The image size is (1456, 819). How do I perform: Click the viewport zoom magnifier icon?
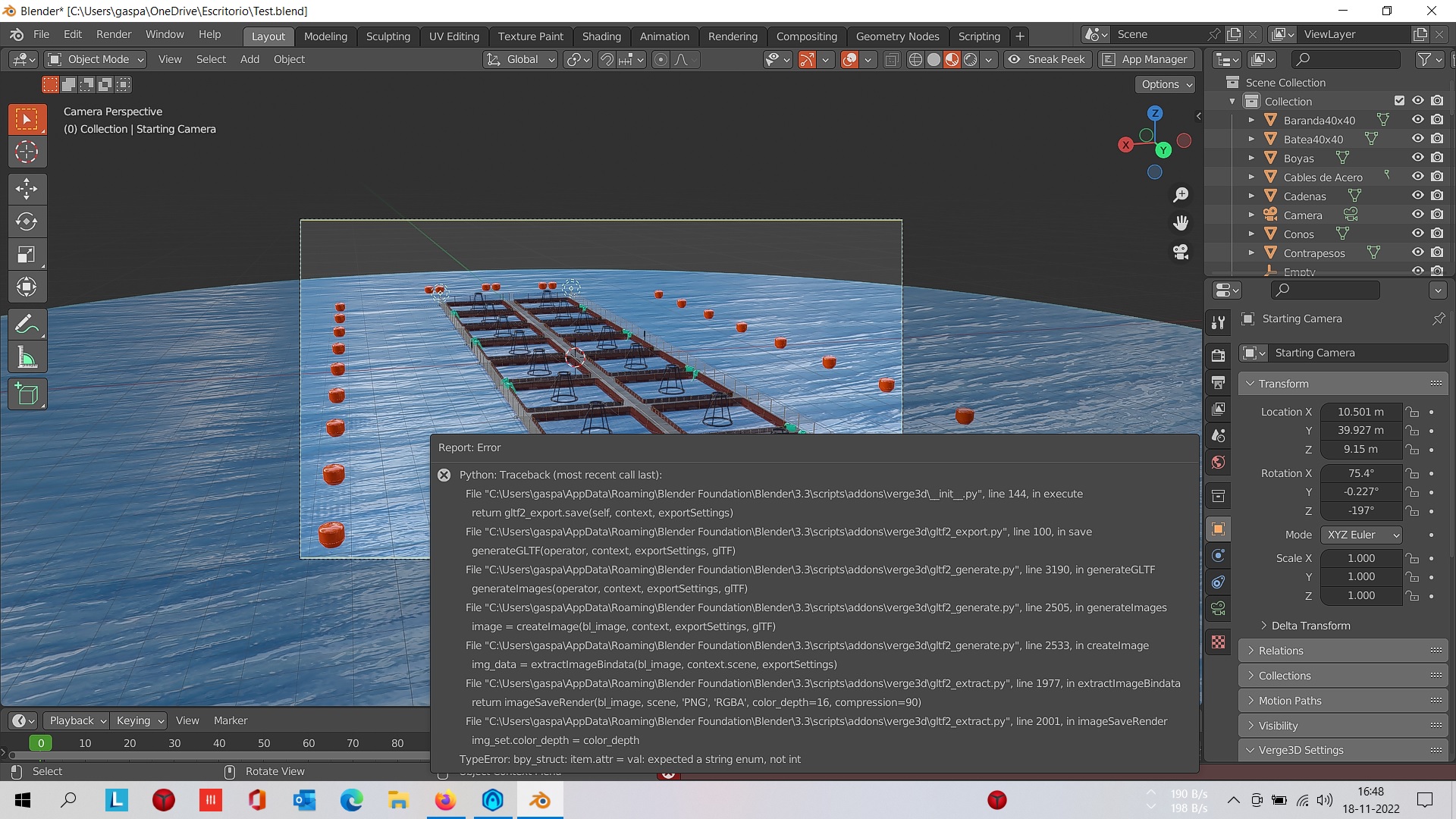(1181, 195)
